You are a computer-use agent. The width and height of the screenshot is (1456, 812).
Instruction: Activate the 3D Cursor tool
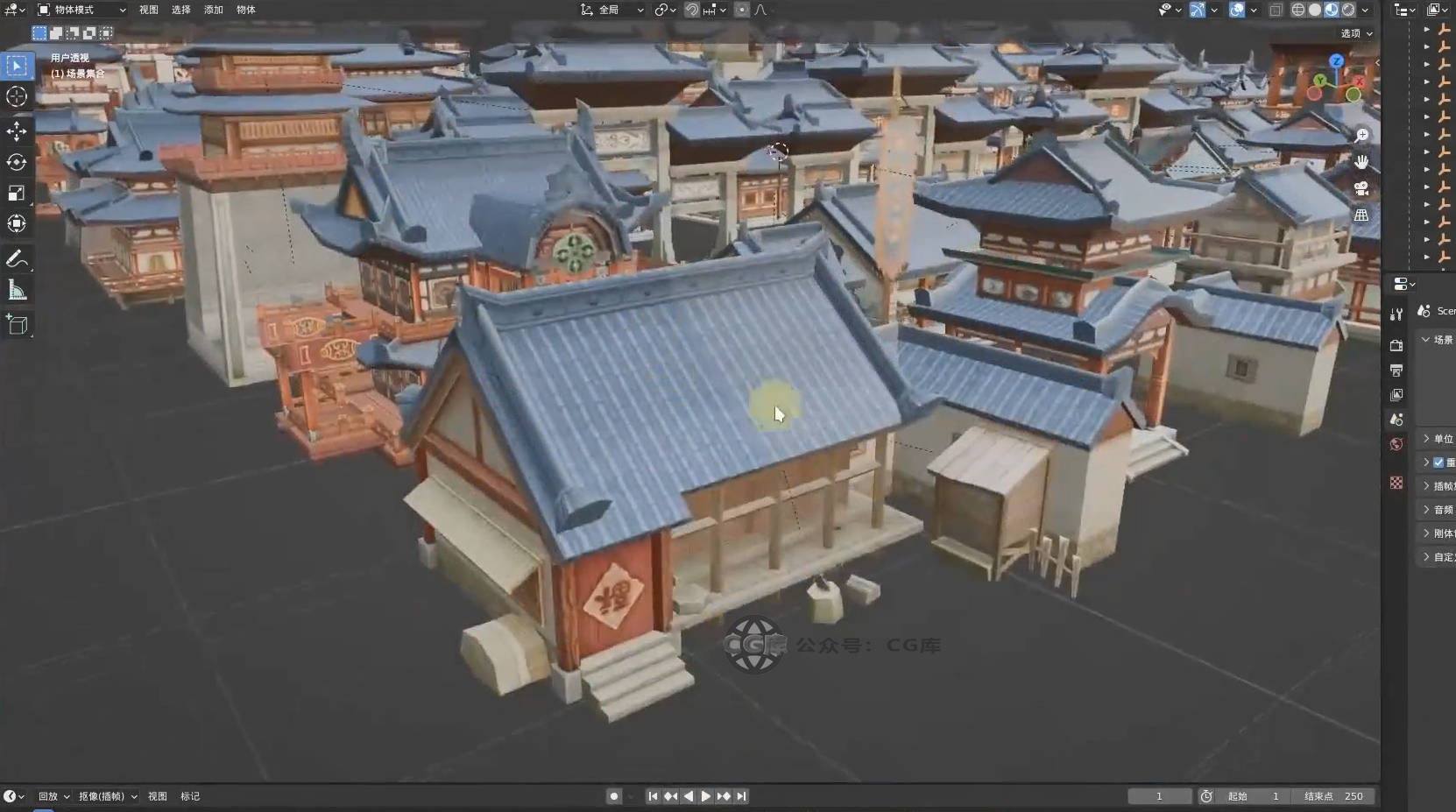coord(17,96)
